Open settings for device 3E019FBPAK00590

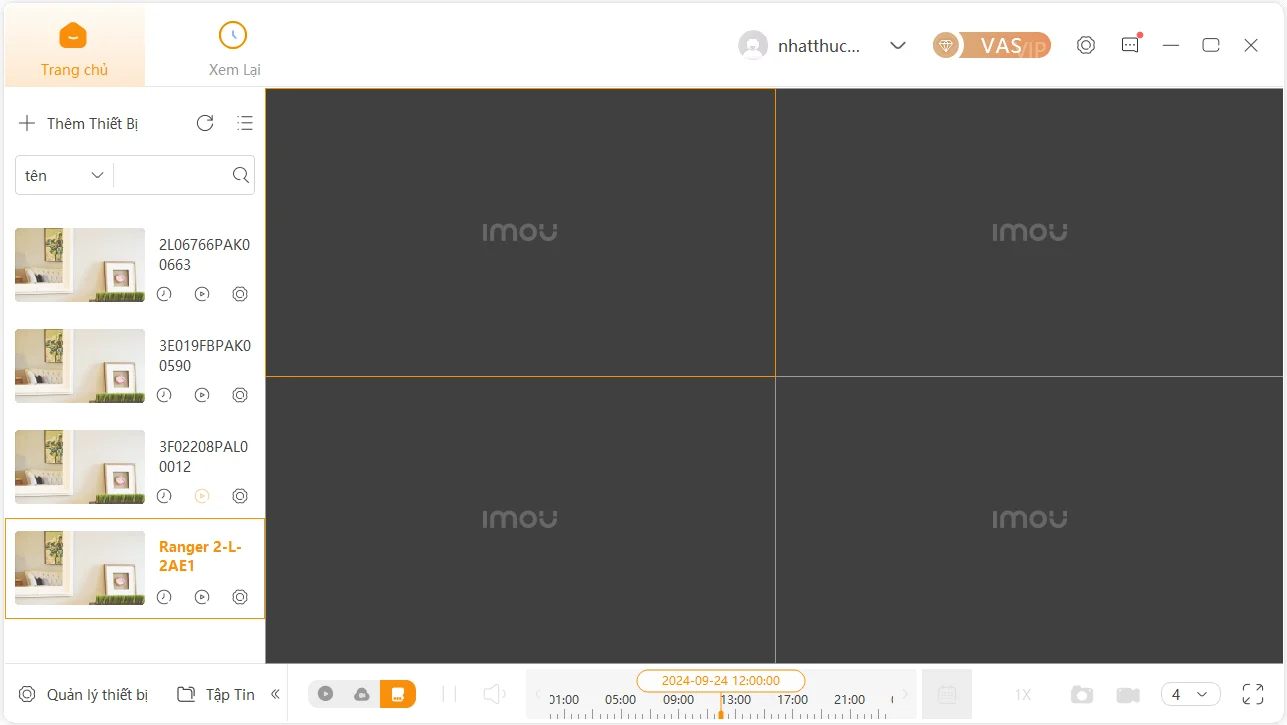pyautogui.click(x=240, y=395)
